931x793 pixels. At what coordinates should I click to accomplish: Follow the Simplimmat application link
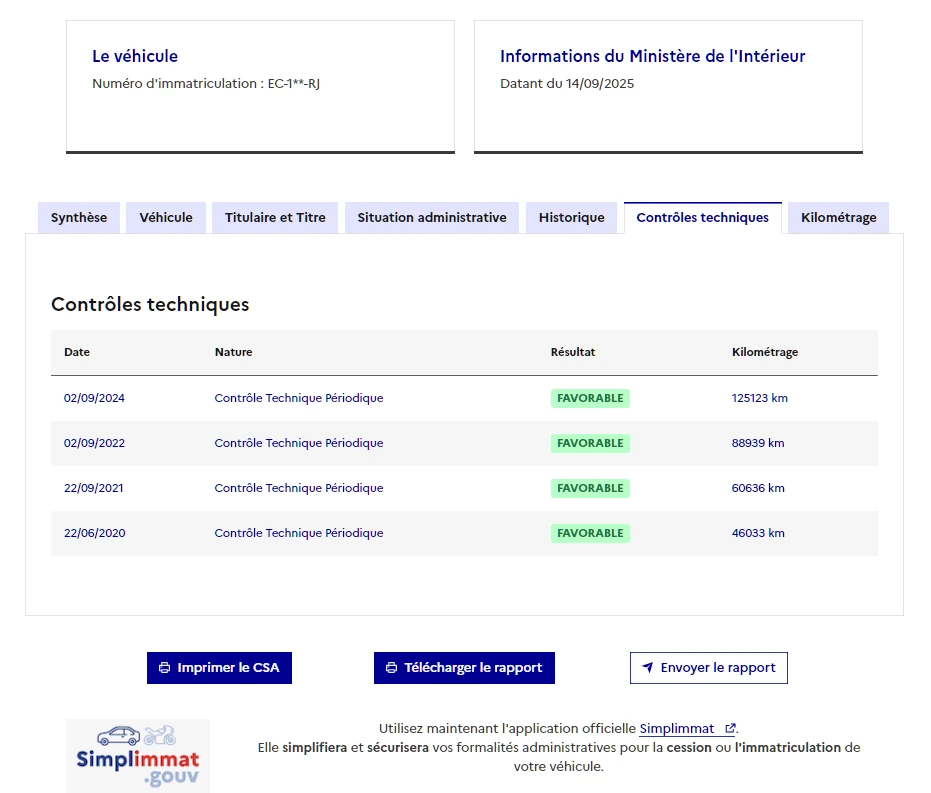click(x=677, y=729)
